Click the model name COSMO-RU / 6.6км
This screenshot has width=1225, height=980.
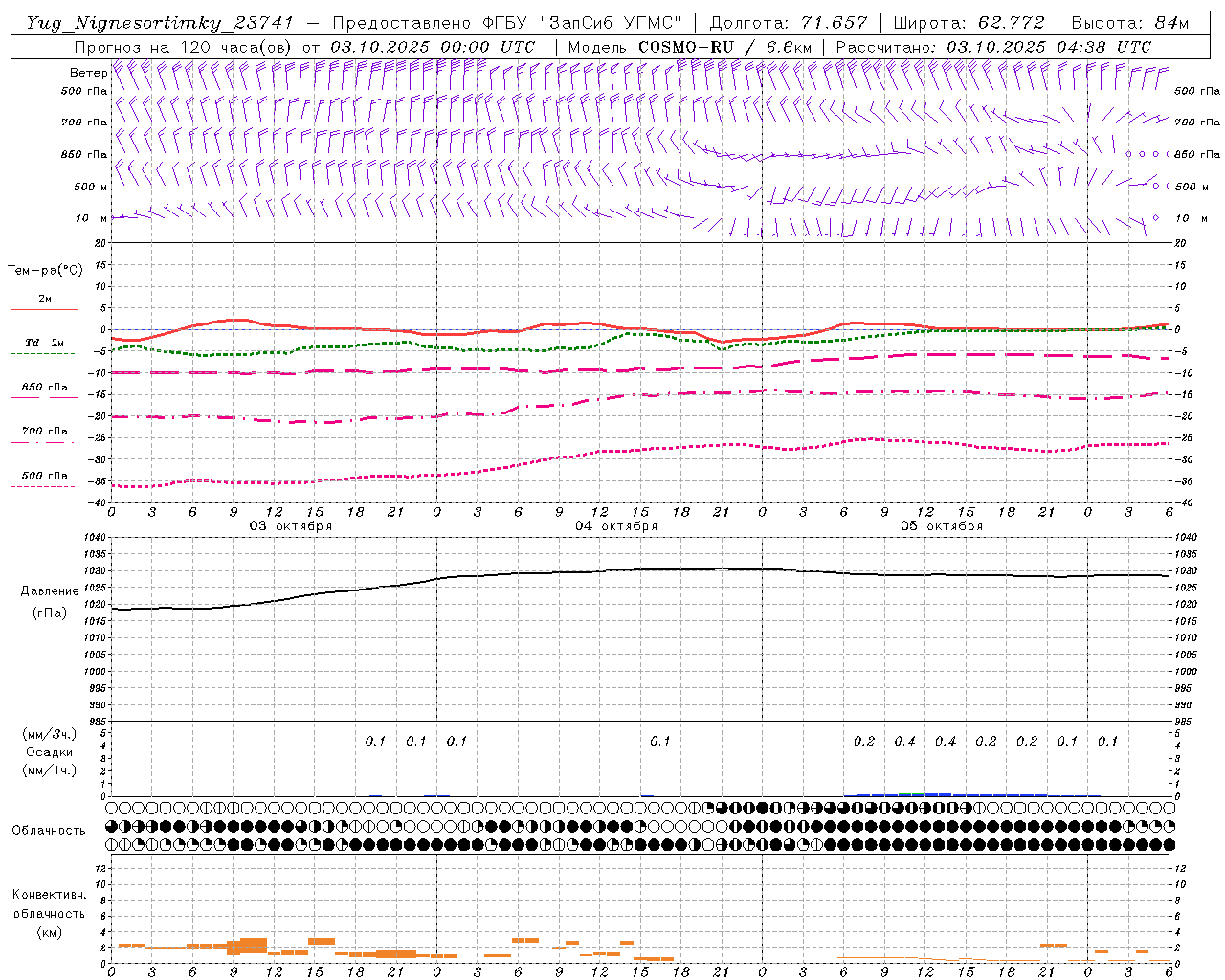[725, 47]
